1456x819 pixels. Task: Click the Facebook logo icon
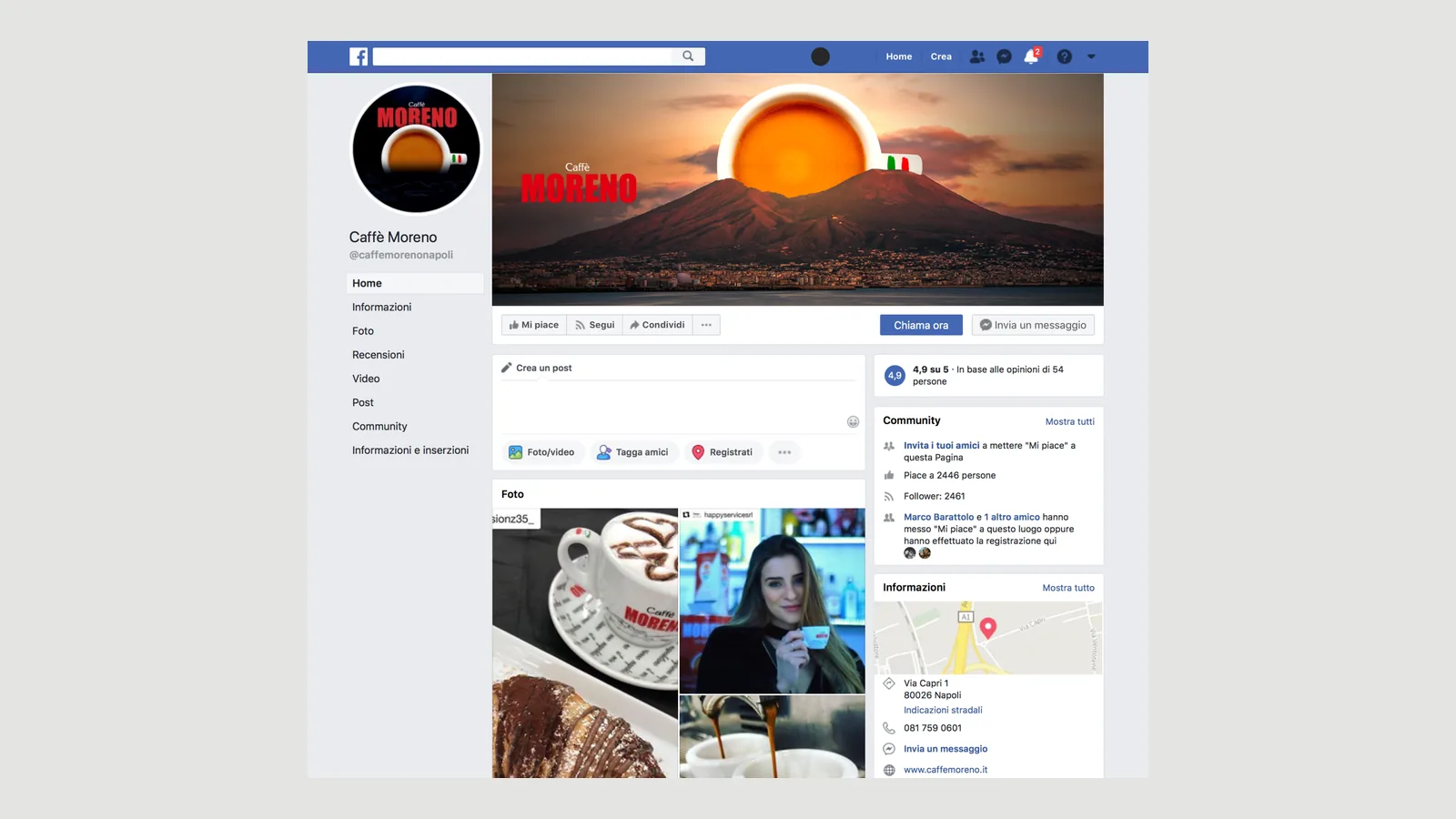coord(359,56)
